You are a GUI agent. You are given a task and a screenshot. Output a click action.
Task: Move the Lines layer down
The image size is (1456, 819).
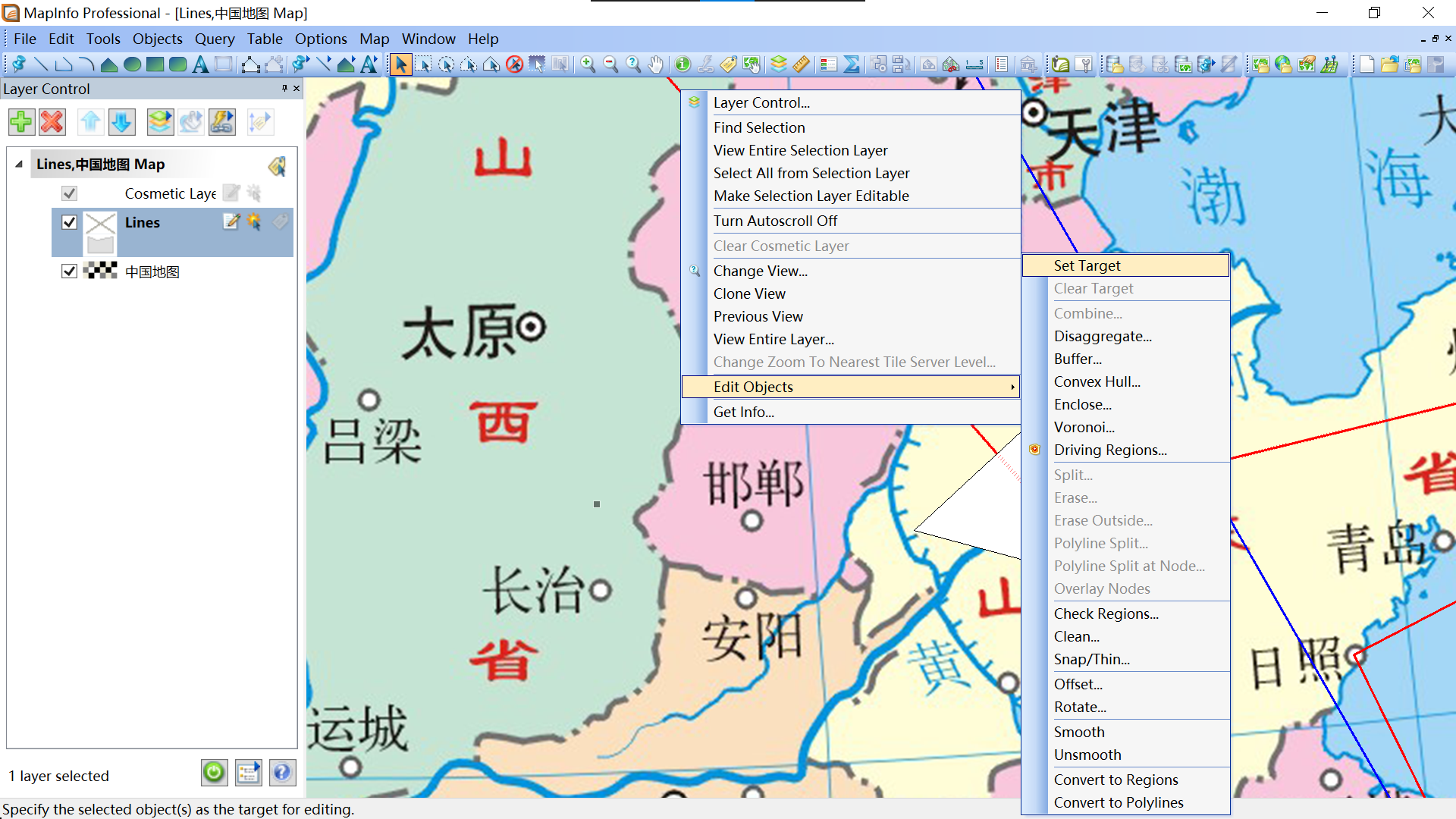121,121
